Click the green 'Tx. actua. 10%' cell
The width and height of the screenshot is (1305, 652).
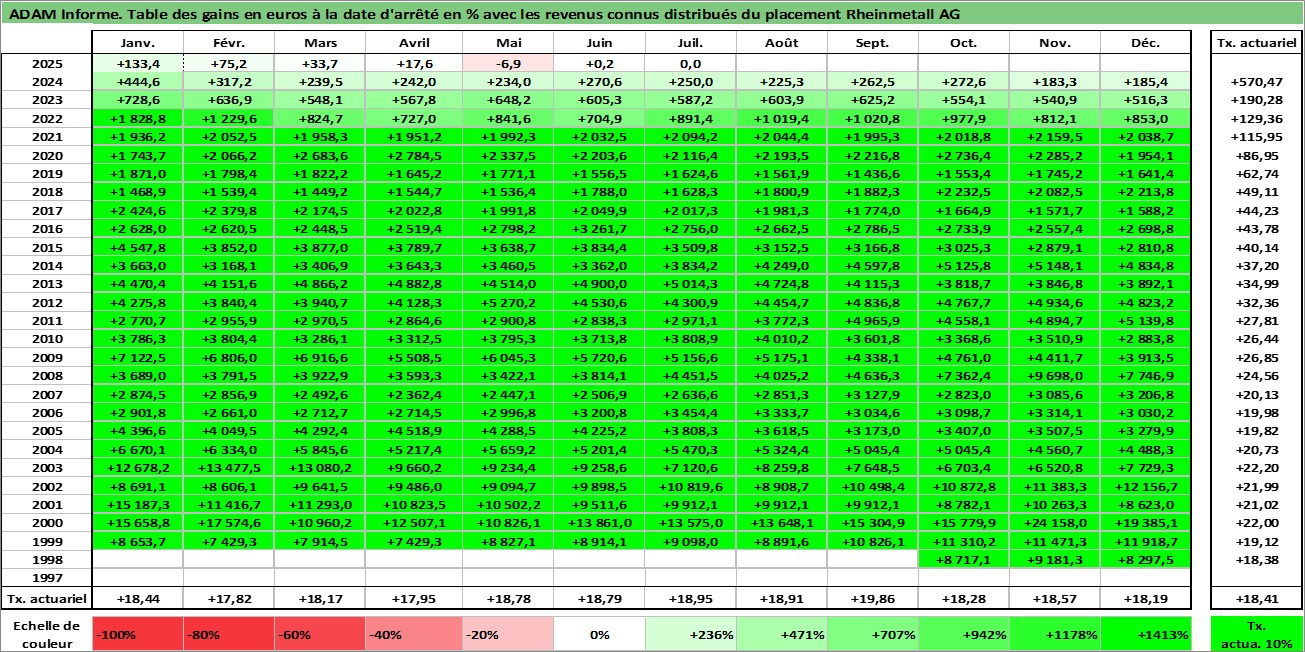1255,634
